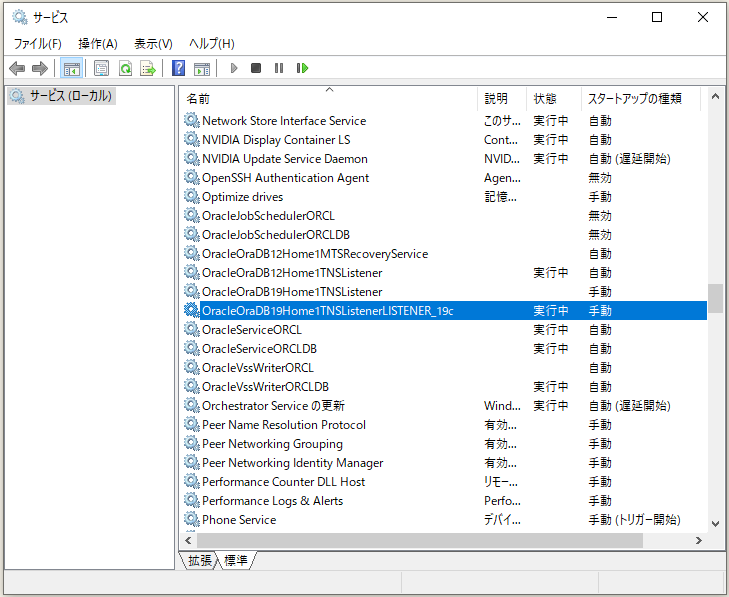
Task: Click the Refresh toolbar icon
Action: pos(125,69)
